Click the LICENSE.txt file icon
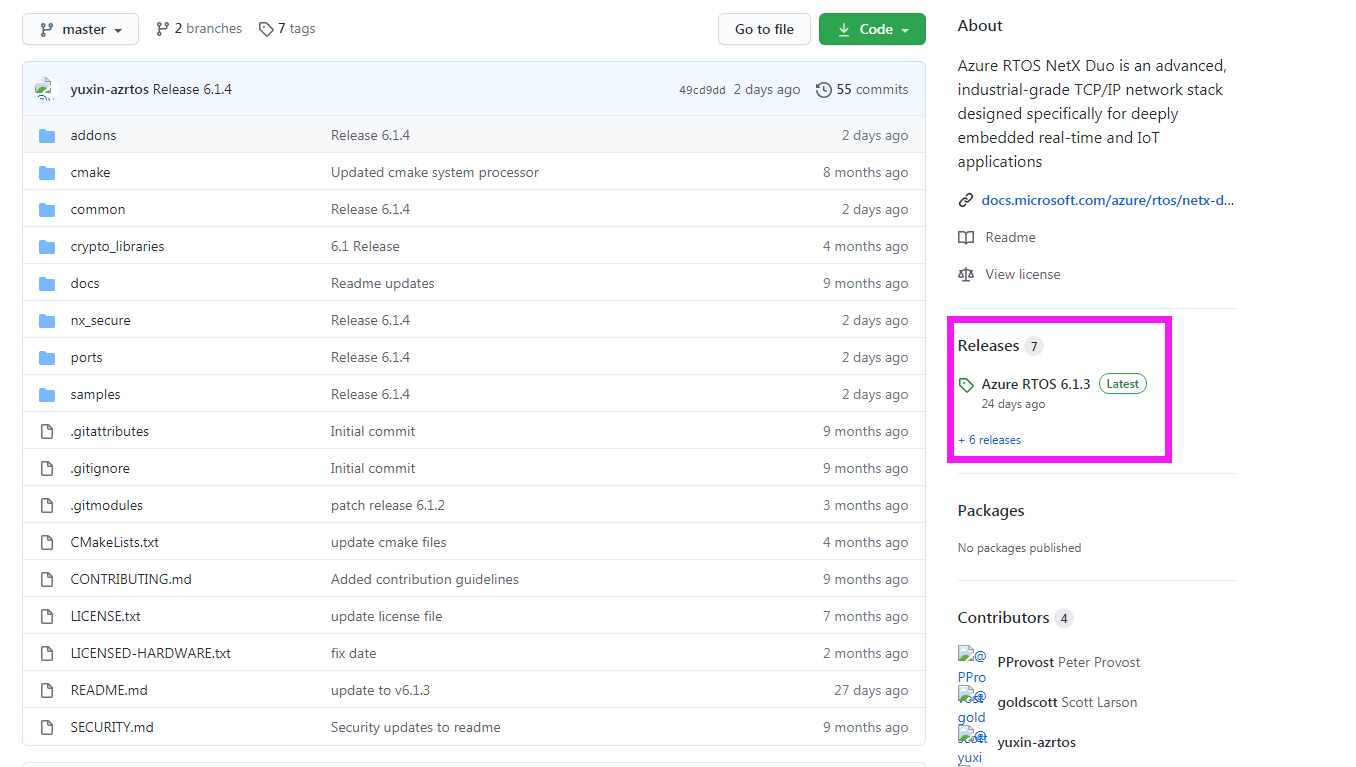Screen dimensions: 1356x767 (x=46, y=616)
